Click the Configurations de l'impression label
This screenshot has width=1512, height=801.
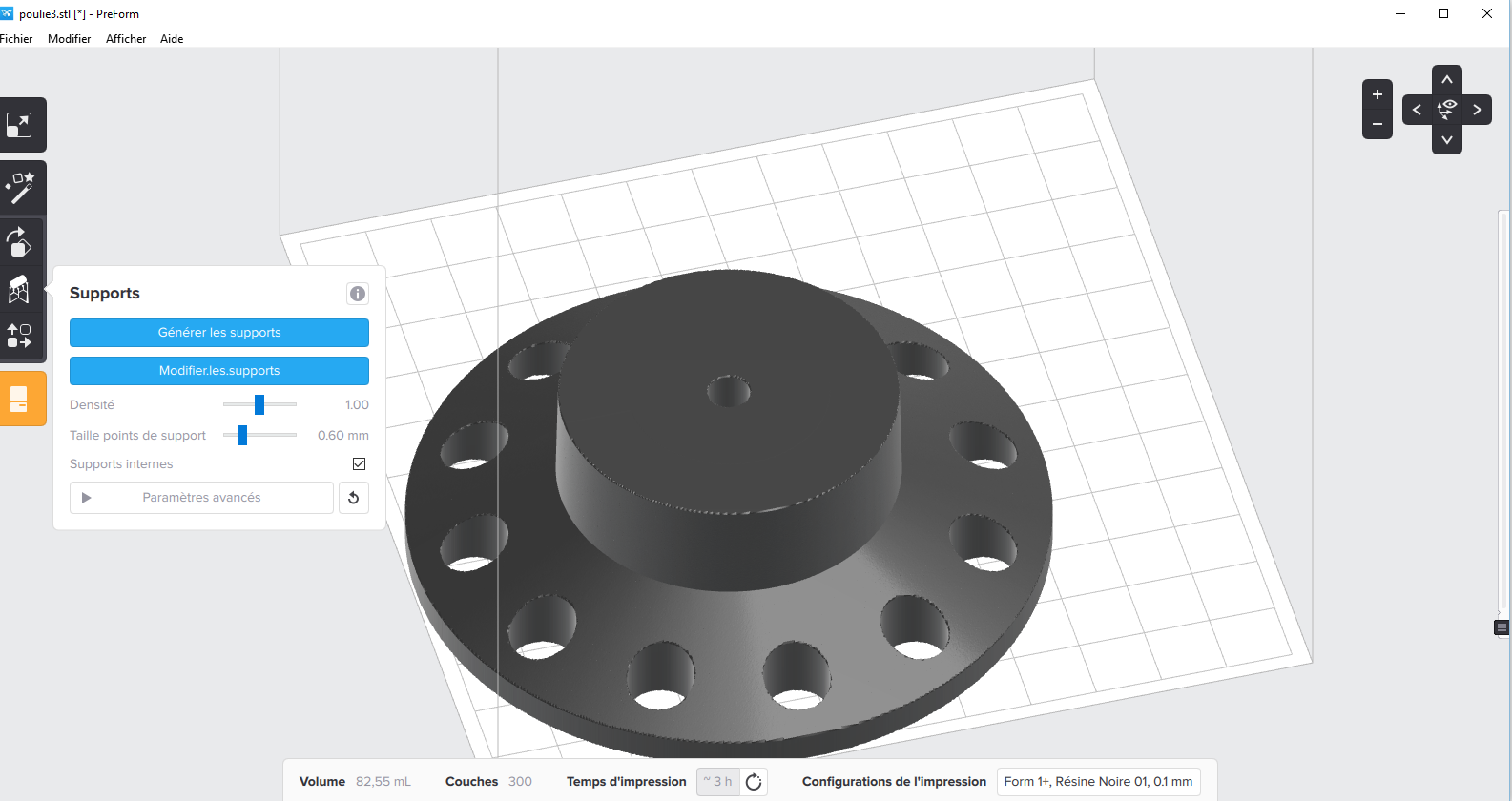point(894,782)
